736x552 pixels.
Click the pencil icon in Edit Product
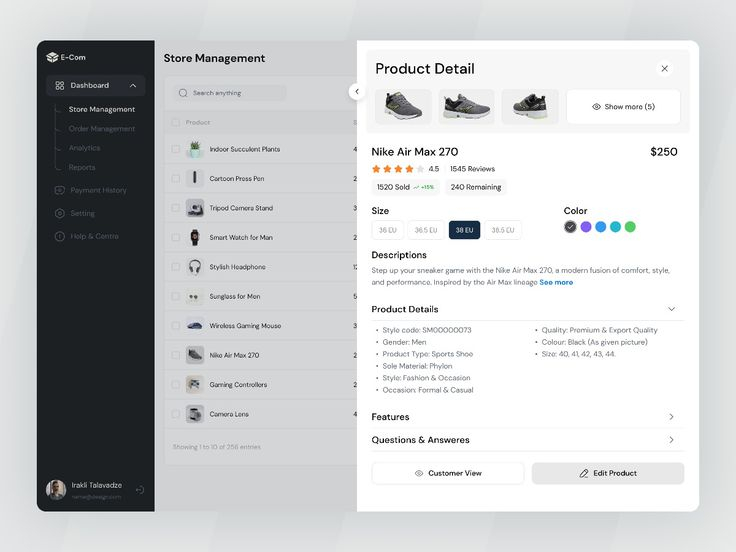[584, 473]
